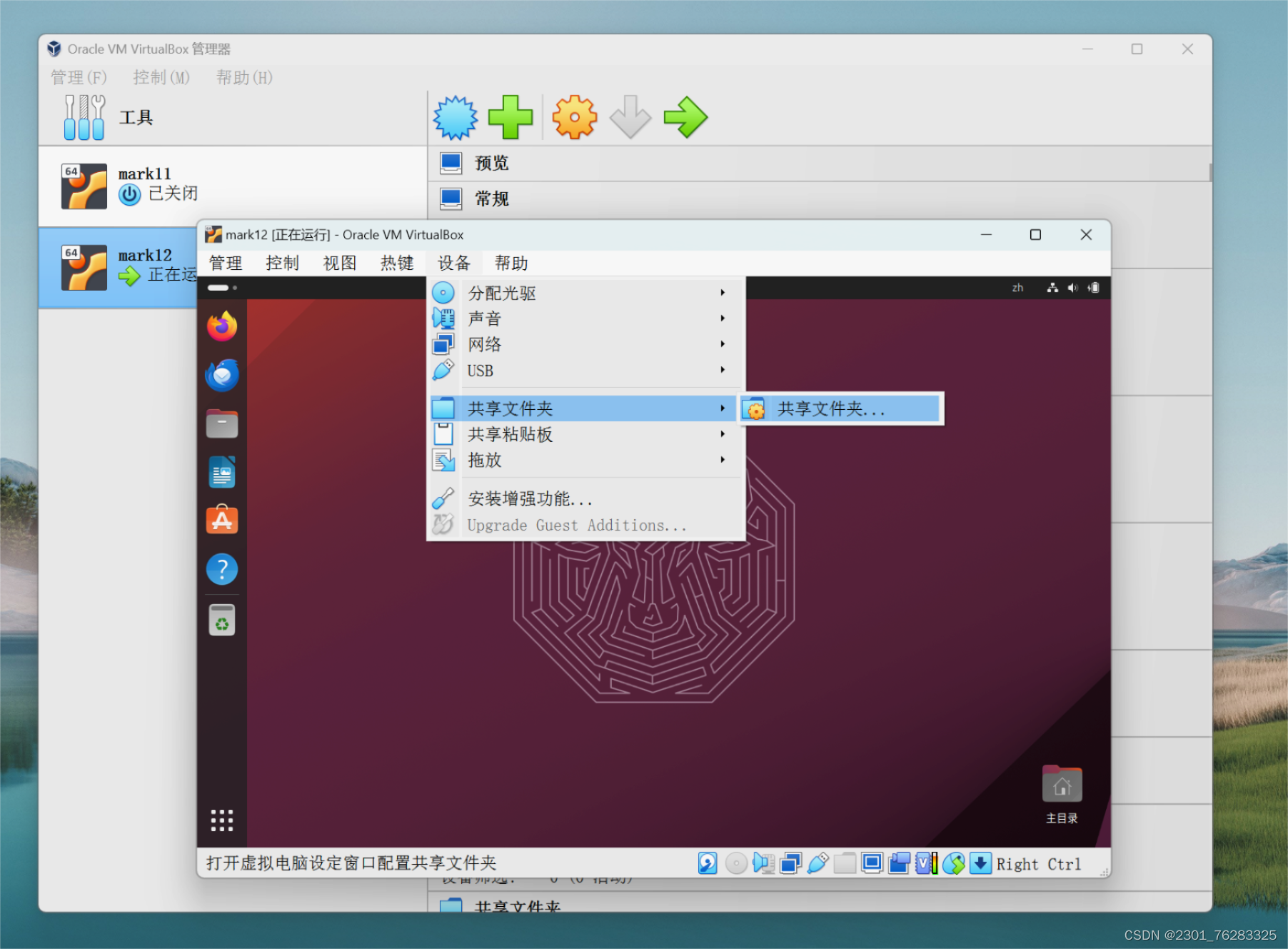
Task: Click the volume icon in the Ubuntu top bar
Action: point(1072,288)
